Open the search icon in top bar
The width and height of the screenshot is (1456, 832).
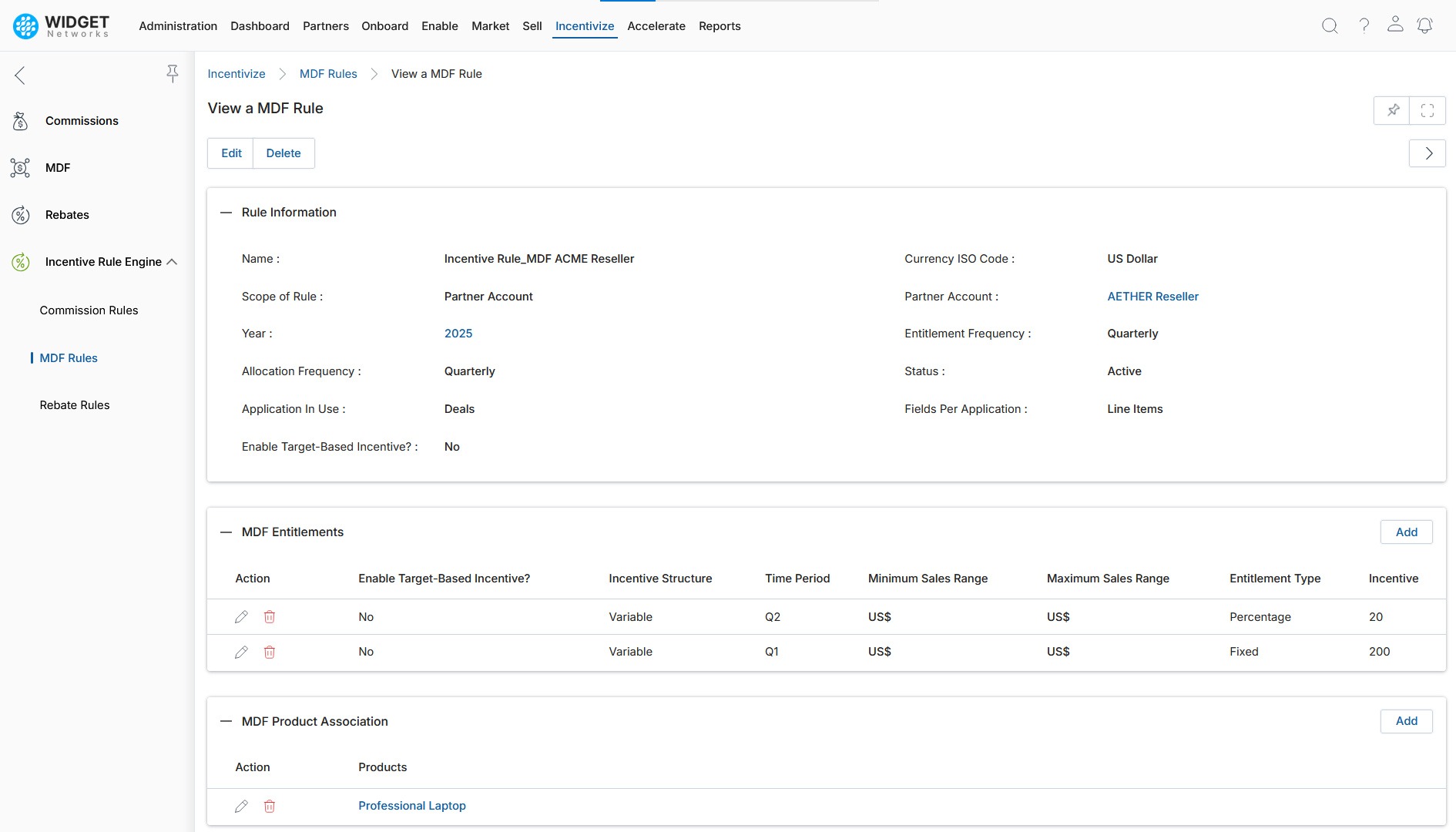pyautogui.click(x=1330, y=25)
